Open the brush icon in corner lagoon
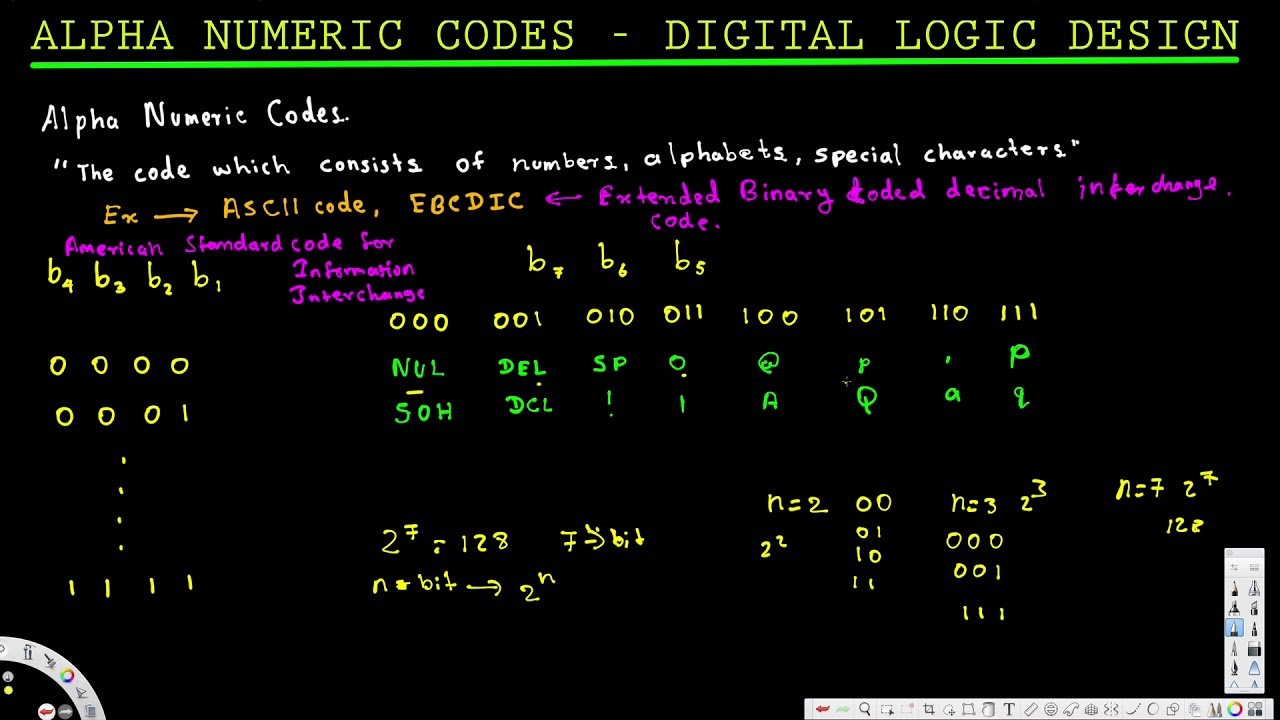The width and height of the screenshot is (1280, 720). pyautogui.click(x=51, y=661)
